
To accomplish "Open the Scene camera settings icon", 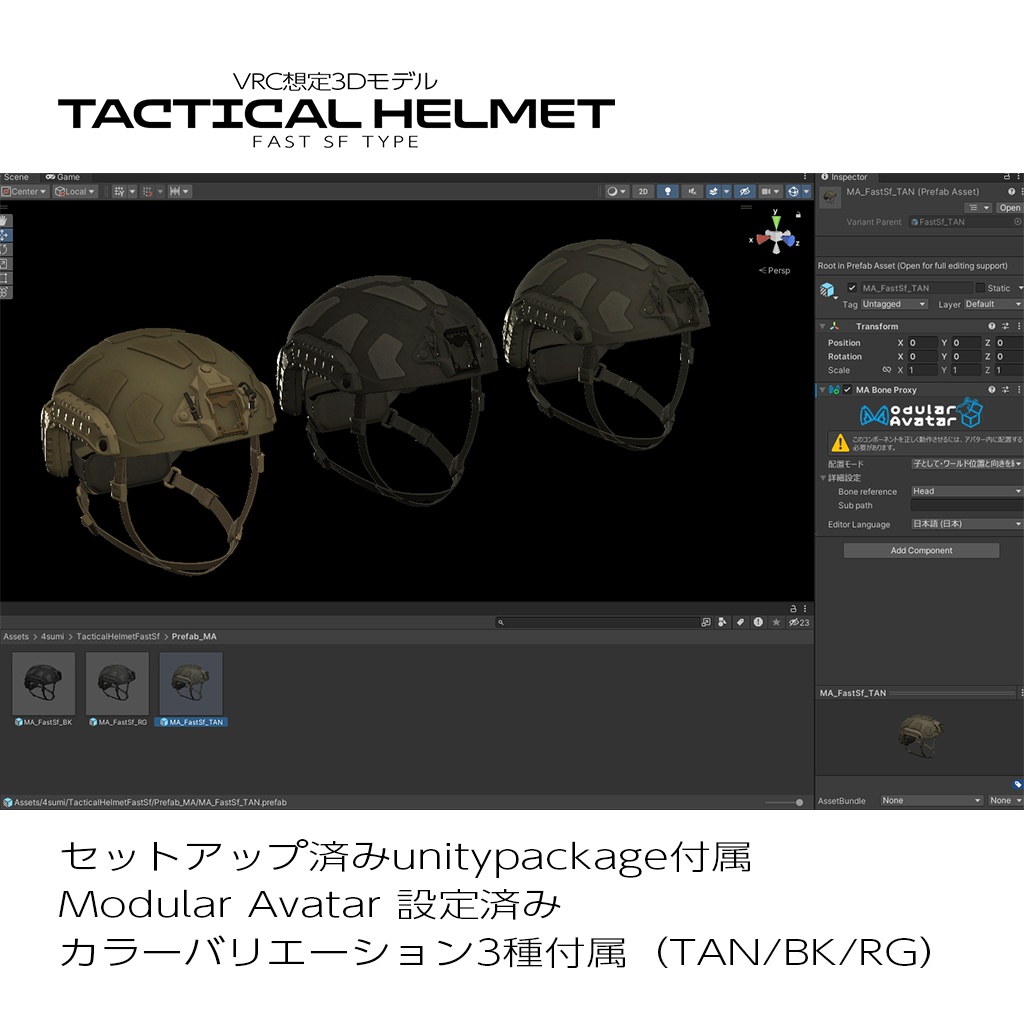I will pos(767,190).
